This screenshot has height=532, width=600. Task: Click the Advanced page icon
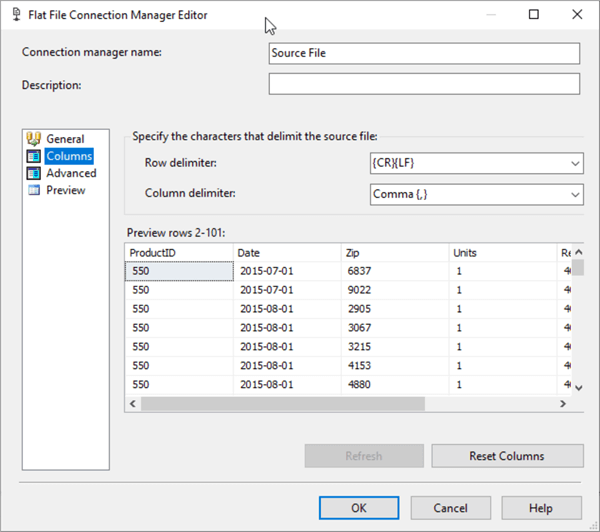coord(33,173)
